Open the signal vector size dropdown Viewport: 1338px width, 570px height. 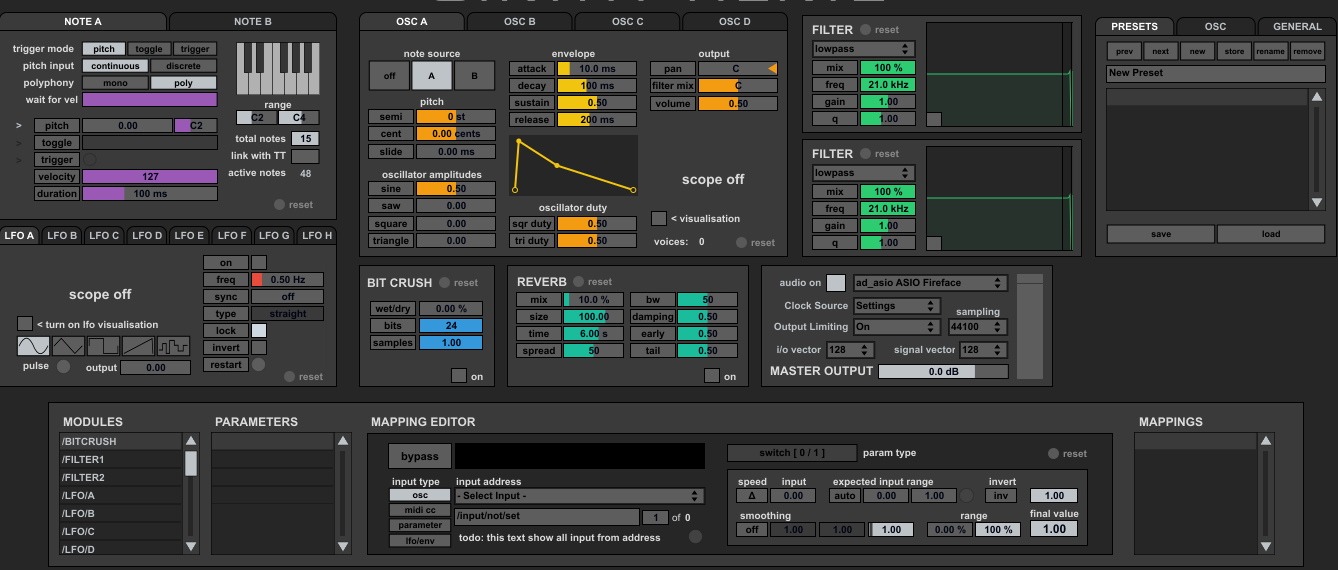click(983, 350)
